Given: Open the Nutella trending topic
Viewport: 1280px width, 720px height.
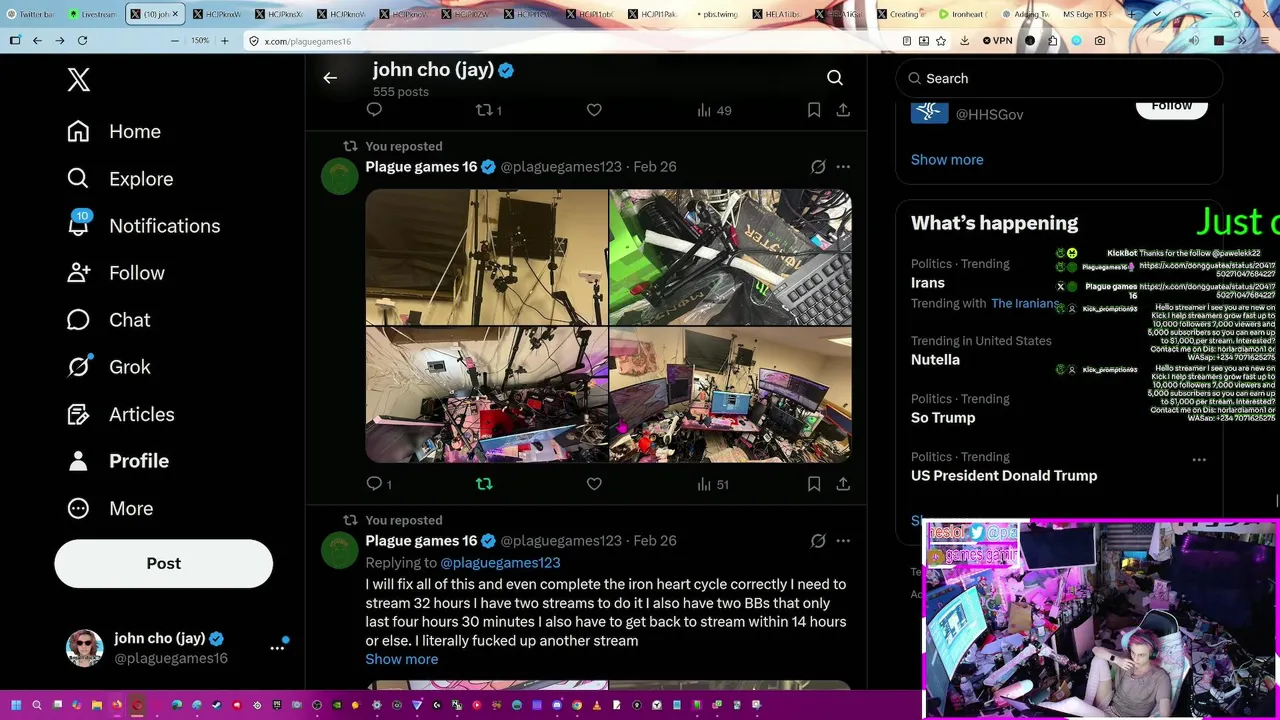Looking at the screenshot, I should point(935,360).
